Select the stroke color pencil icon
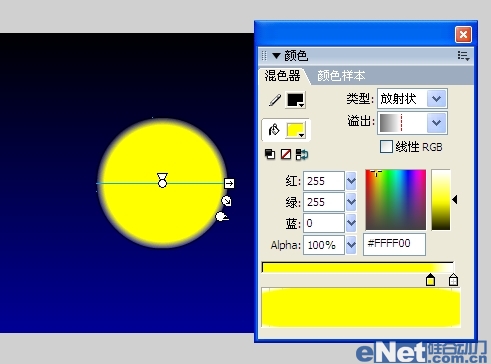 (x=275, y=100)
